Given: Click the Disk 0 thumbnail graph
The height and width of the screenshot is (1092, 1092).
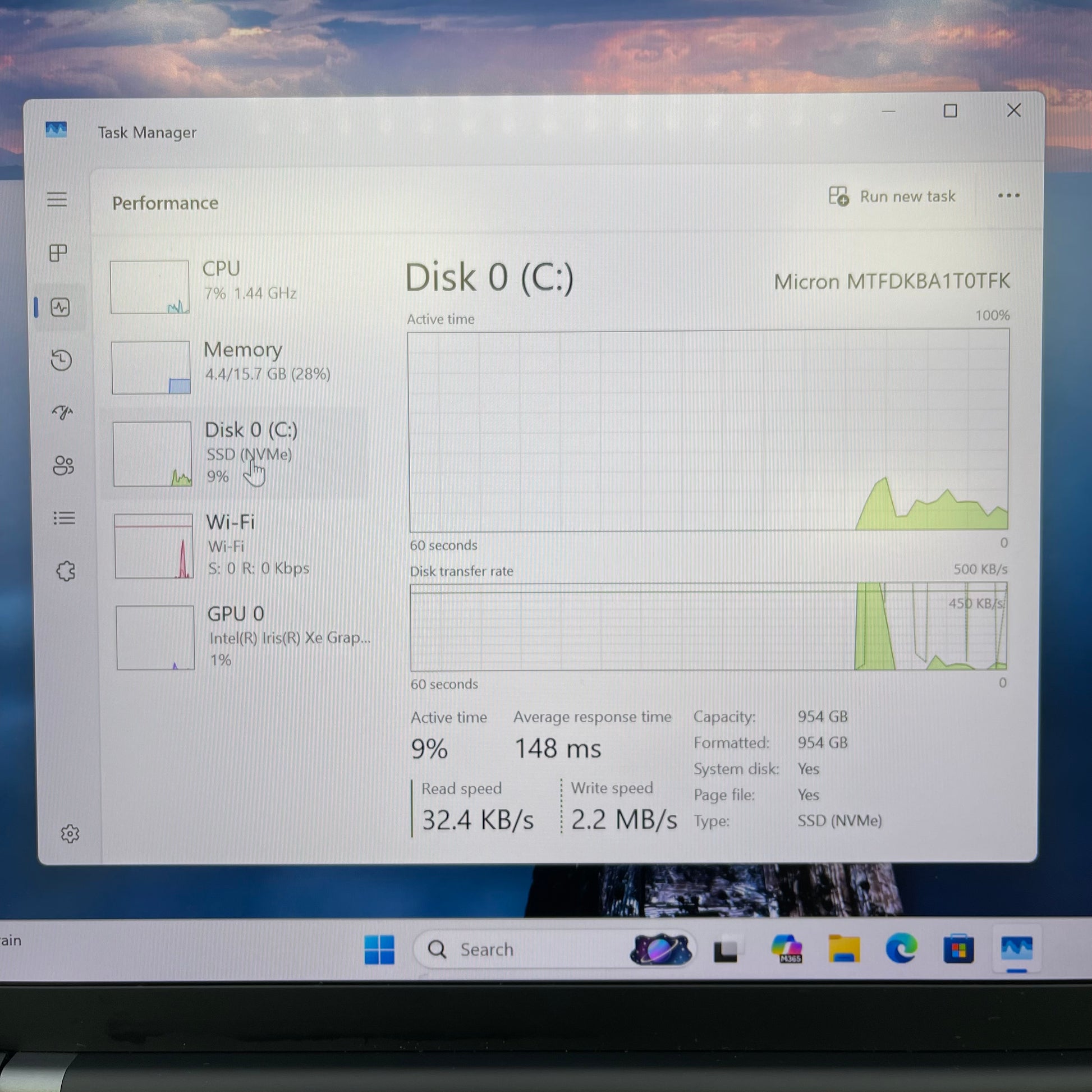Looking at the screenshot, I should pos(152,454).
